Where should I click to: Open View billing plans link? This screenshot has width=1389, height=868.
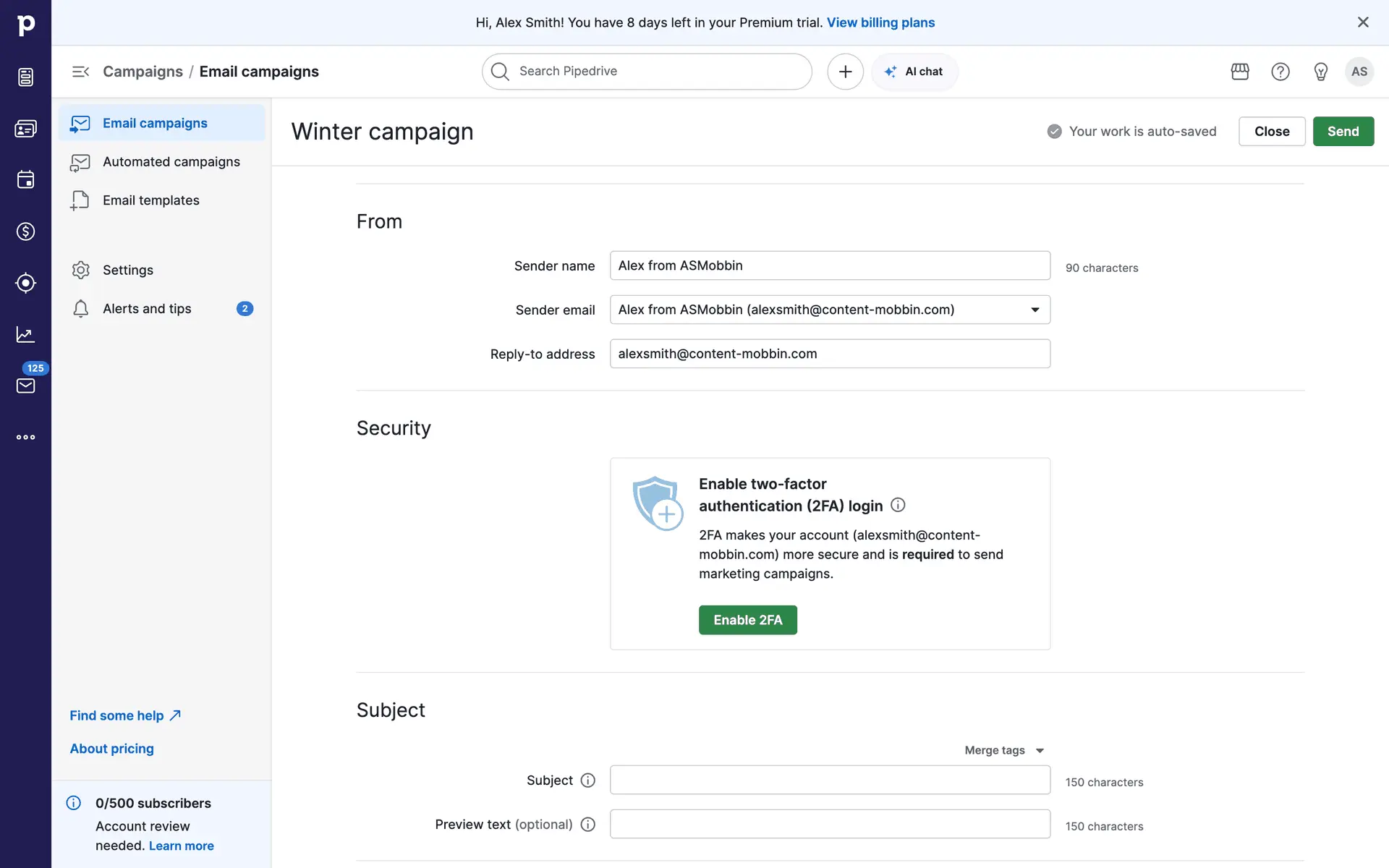click(x=880, y=22)
